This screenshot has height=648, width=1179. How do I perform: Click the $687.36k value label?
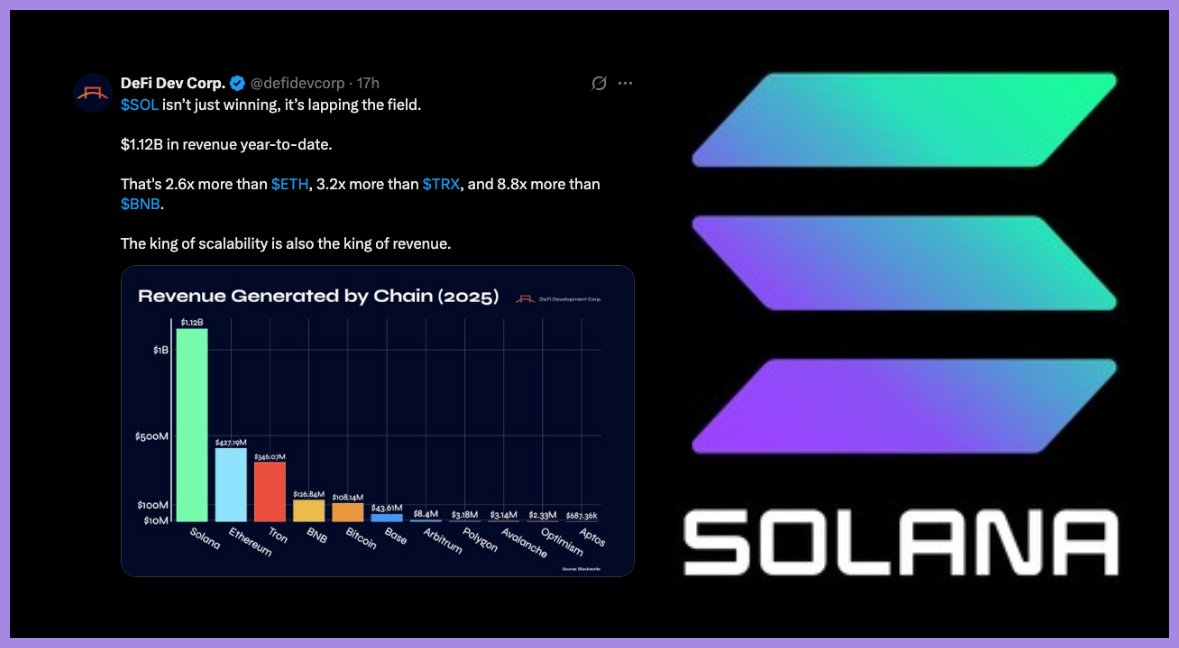[x=582, y=516]
